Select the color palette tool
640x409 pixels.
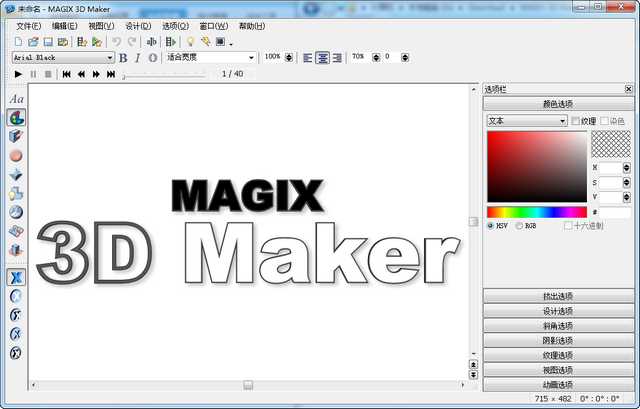(x=16, y=118)
